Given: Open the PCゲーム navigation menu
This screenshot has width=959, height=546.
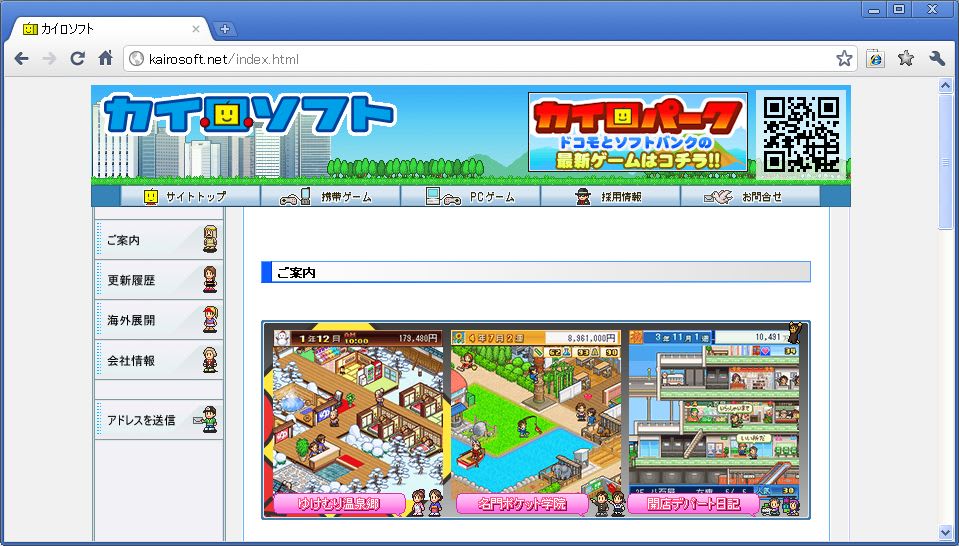Looking at the screenshot, I should tap(470, 197).
